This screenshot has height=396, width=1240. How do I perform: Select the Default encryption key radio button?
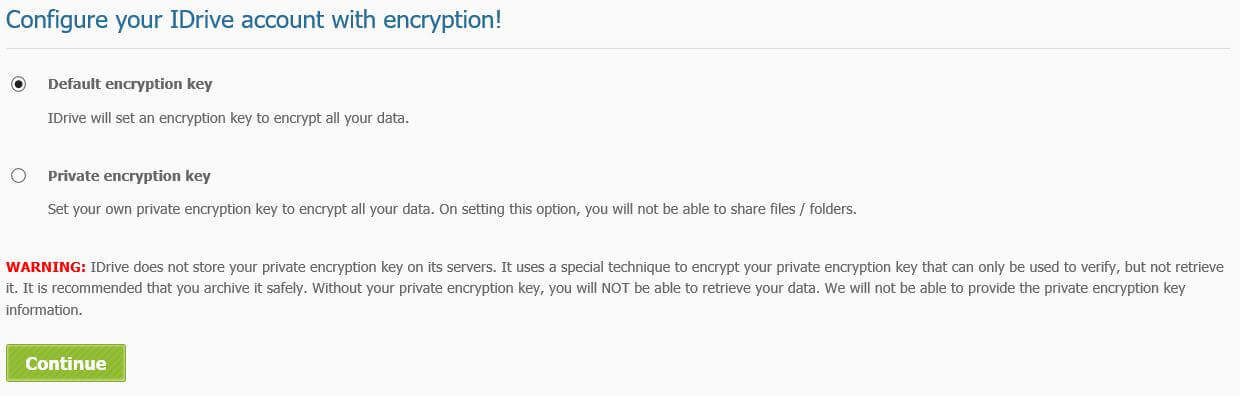(18, 84)
